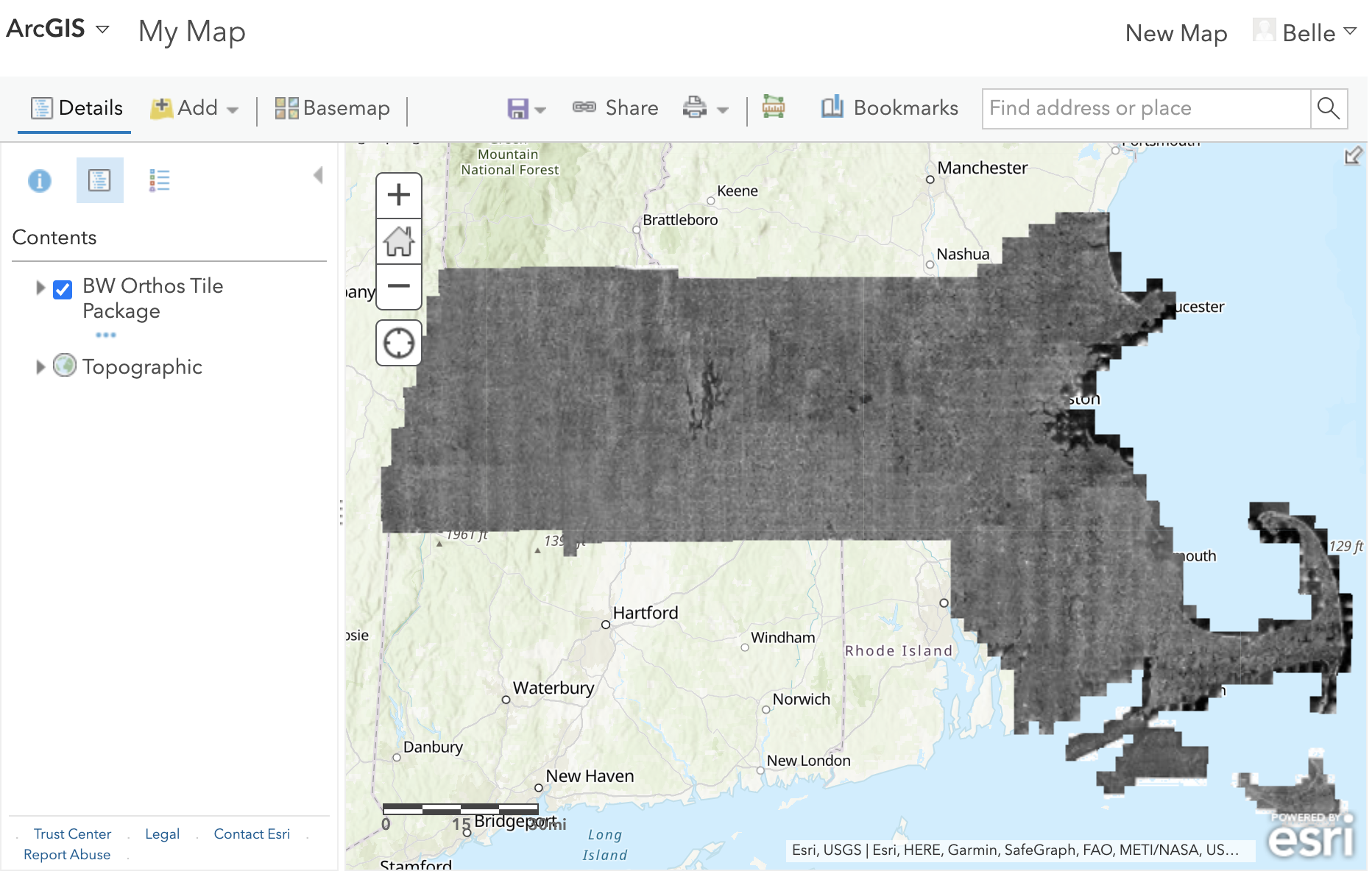Collapse the side panel arrow

tap(318, 175)
